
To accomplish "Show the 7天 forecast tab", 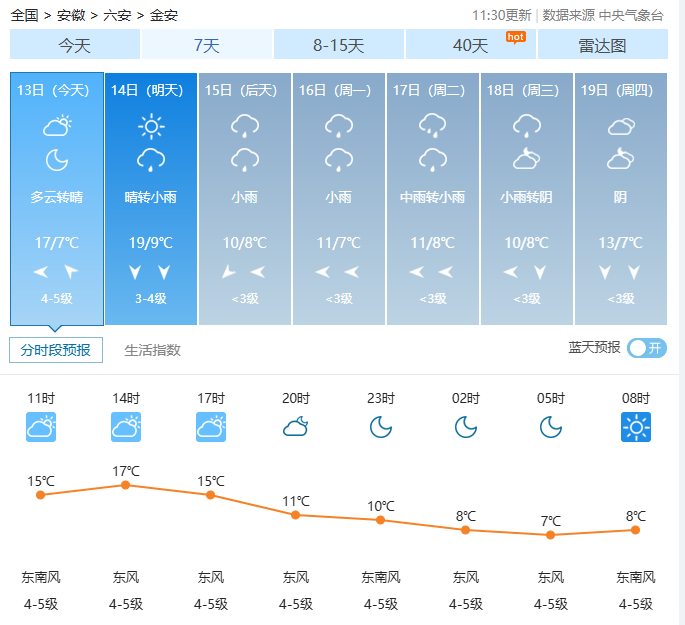I will click(206, 45).
